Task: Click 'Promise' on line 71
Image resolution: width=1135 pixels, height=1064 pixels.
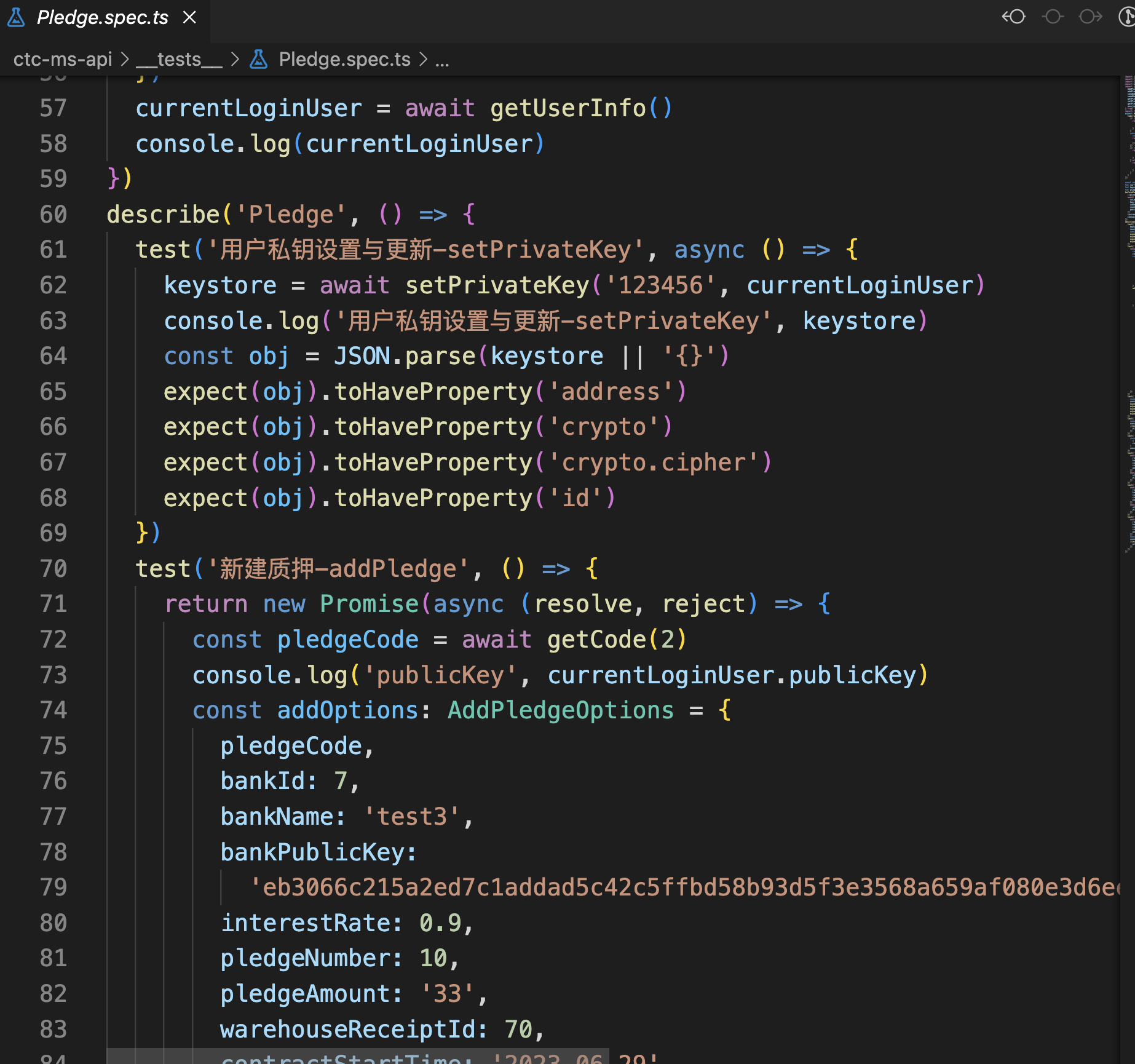Action: click(x=370, y=604)
